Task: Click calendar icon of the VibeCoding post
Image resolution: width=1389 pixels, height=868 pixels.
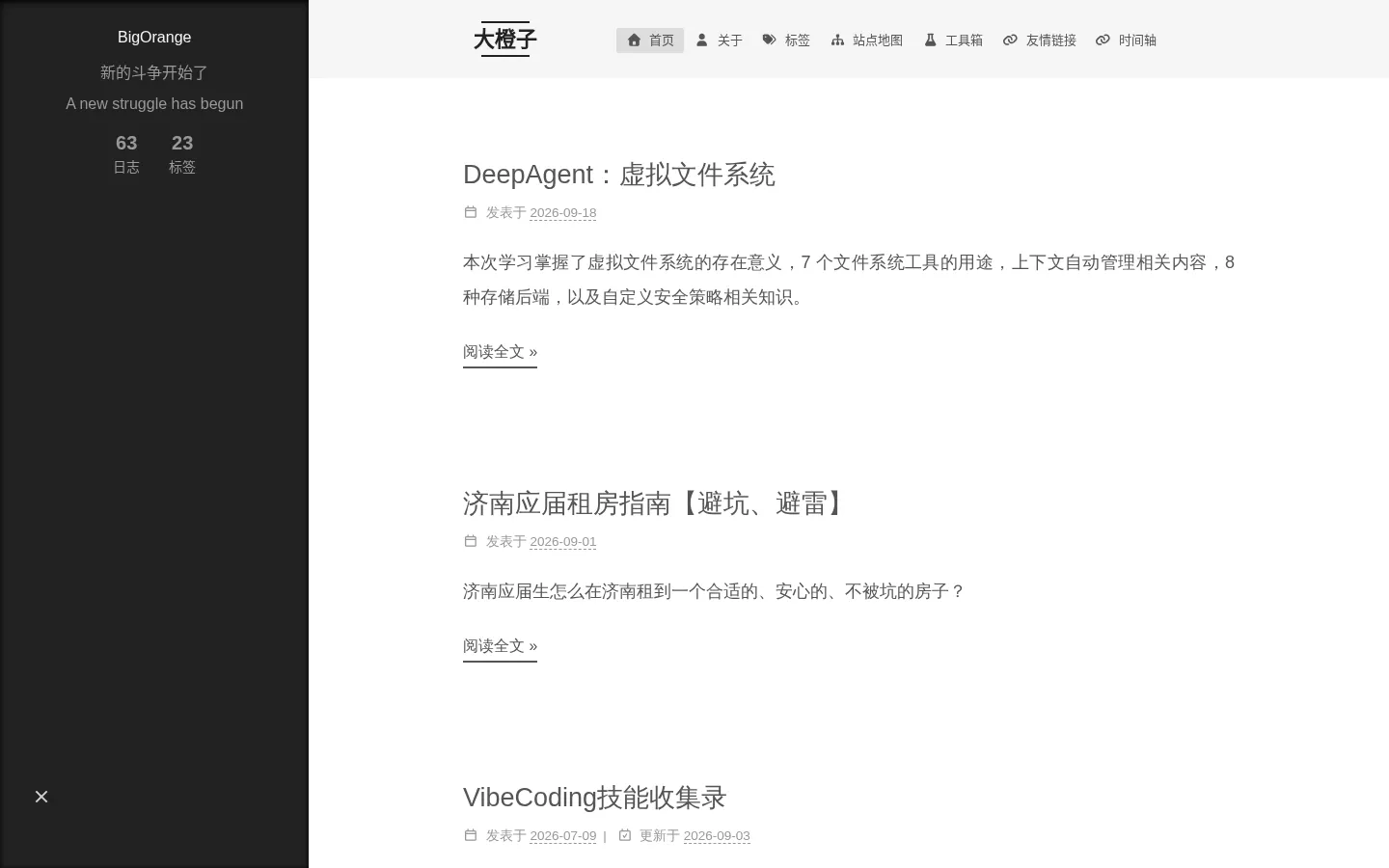Action: click(471, 835)
